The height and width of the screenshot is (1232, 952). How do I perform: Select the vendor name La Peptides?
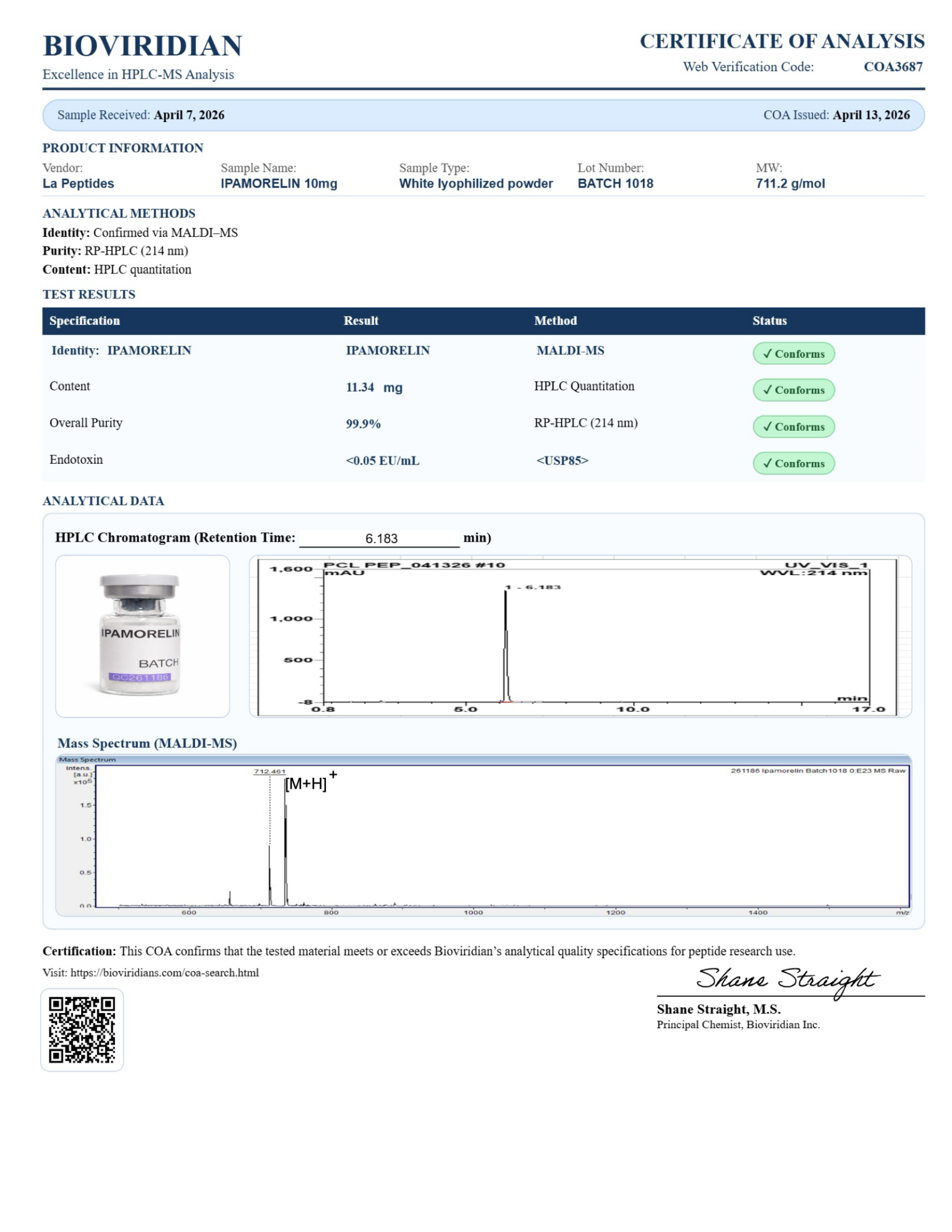point(78,183)
